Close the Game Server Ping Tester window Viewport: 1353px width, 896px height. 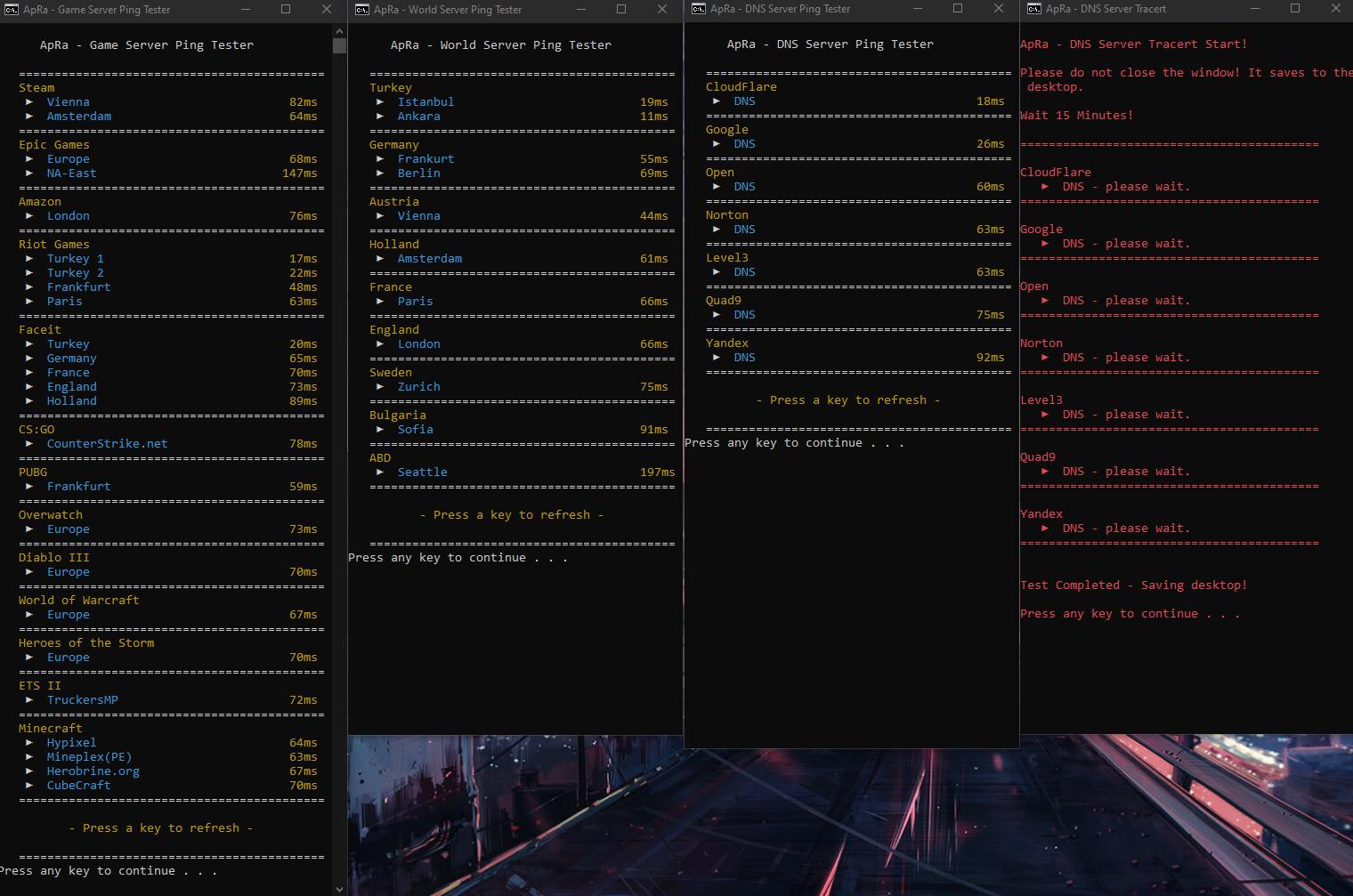tap(327, 9)
